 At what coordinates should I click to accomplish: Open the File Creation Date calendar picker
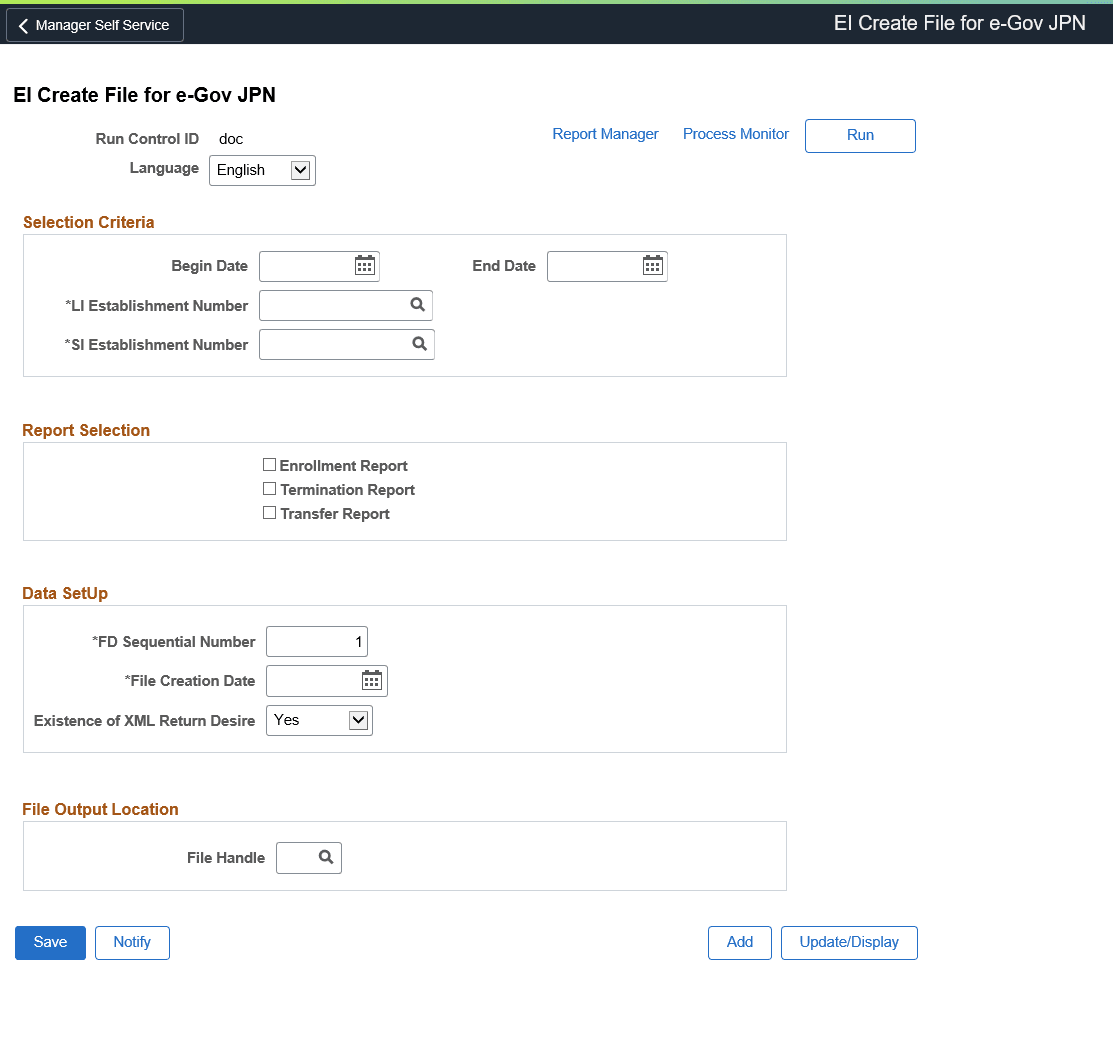click(371, 680)
